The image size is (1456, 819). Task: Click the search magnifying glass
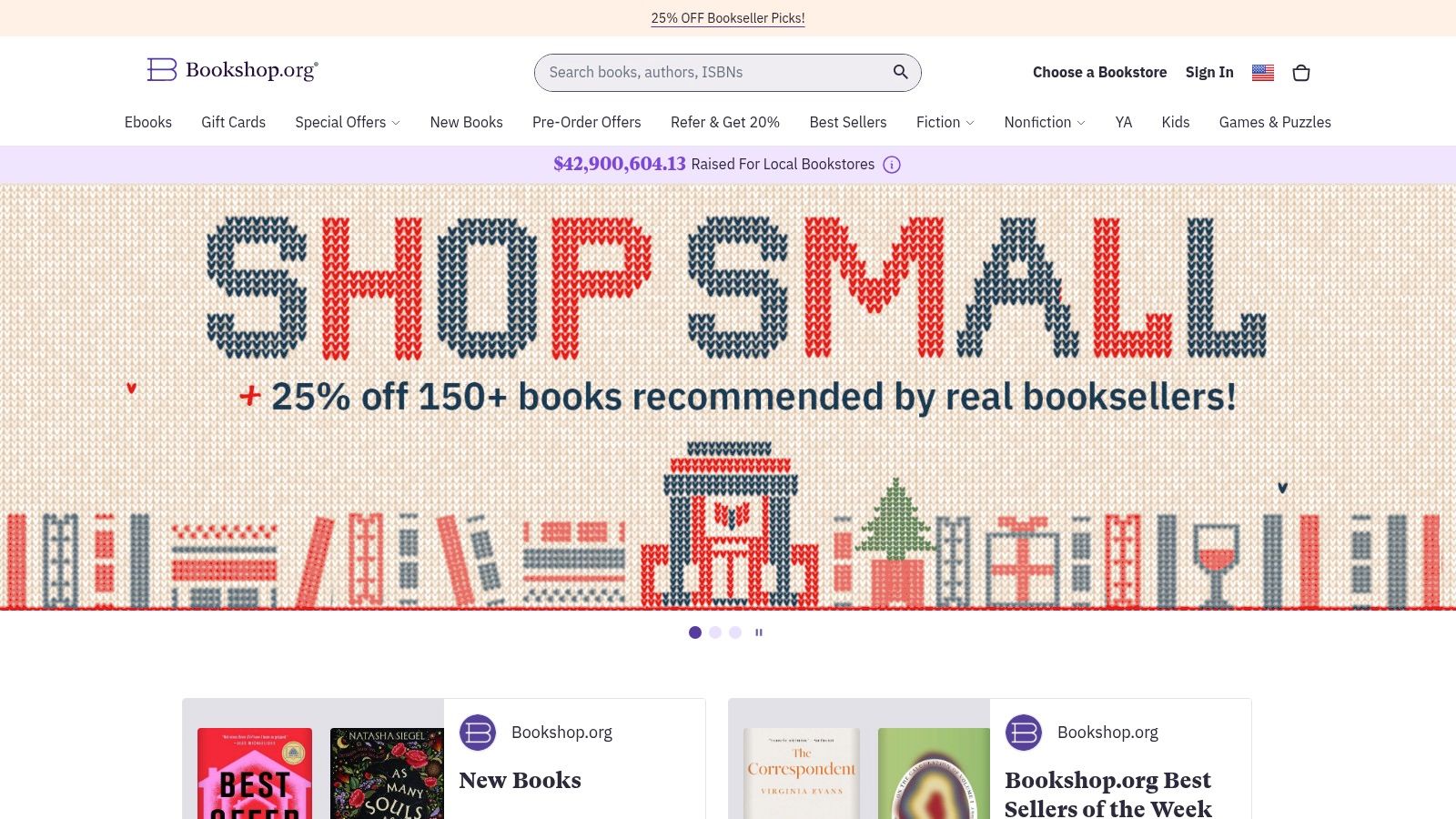(x=900, y=72)
